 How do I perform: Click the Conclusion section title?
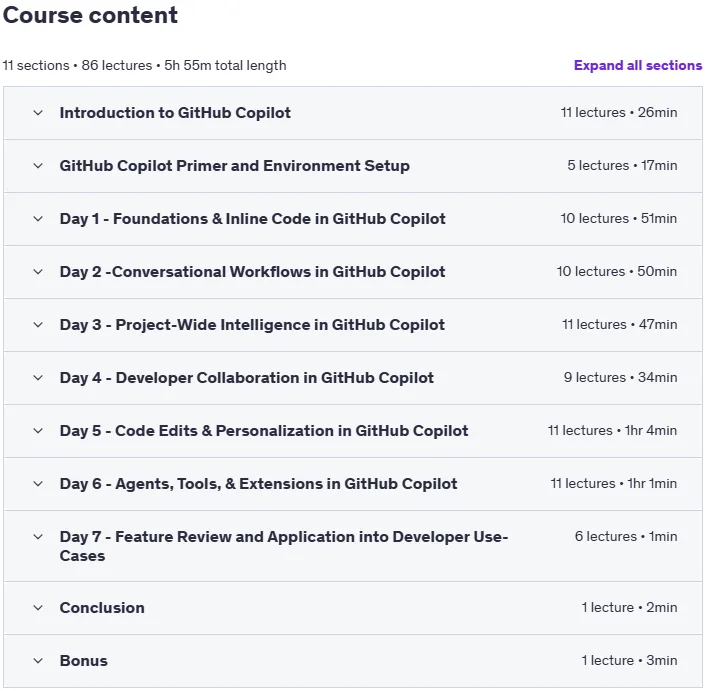(102, 608)
